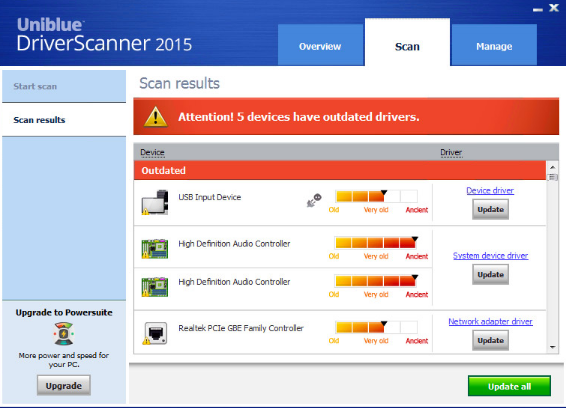This screenshot has height=408, width=566.
Task: Click the Realtek PCIe GBE Family Controller name
Action: click(241, 328)
